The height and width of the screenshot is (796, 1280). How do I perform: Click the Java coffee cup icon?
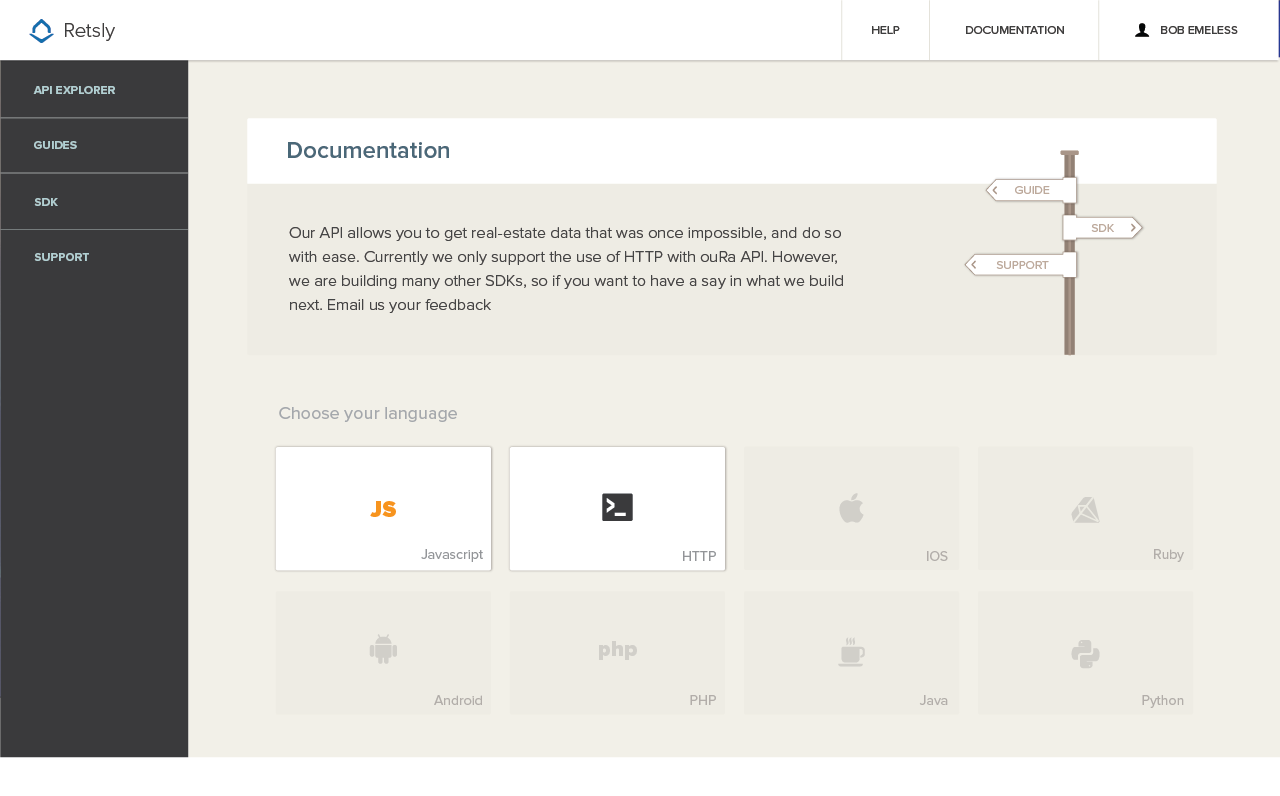[x=851, y=651]
